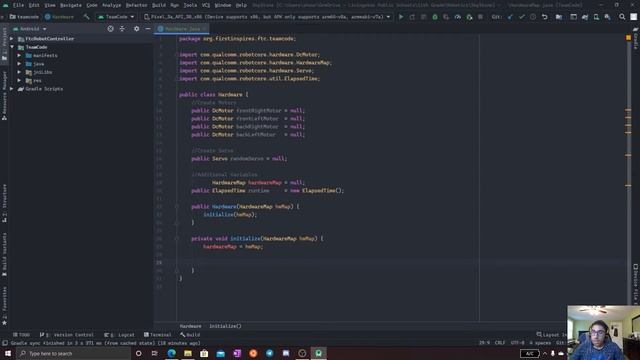Open the toolbar search magnifier
Viewport: 640px width, 360px height.
tap(622, 17)
